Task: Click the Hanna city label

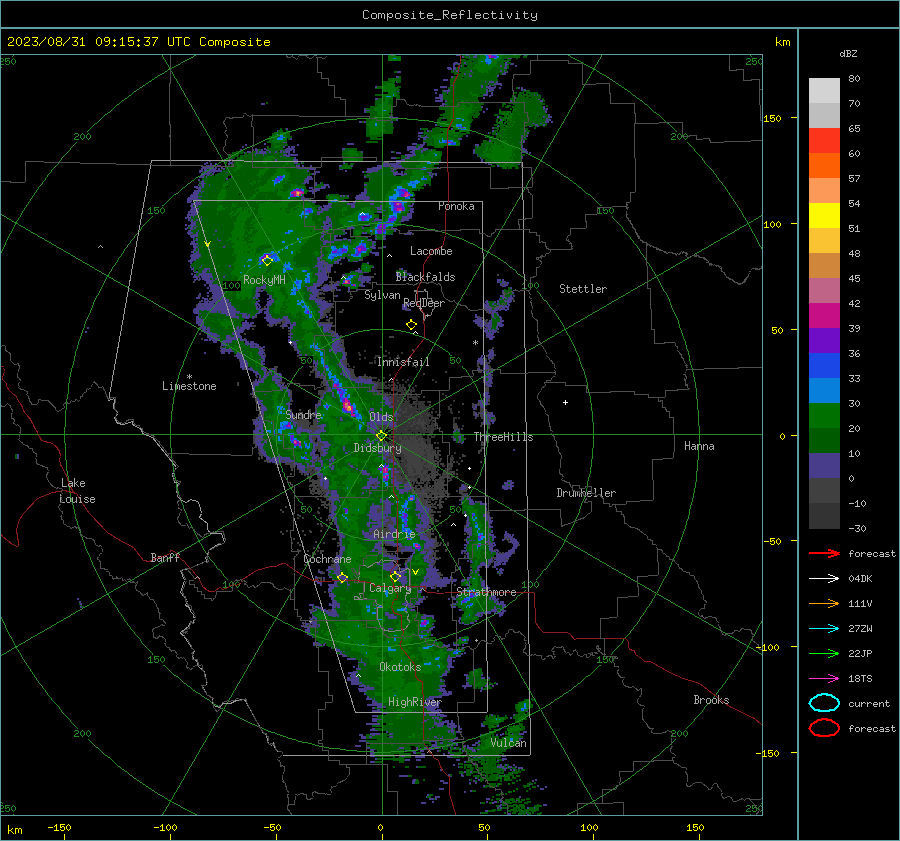Action: [699, 446]
